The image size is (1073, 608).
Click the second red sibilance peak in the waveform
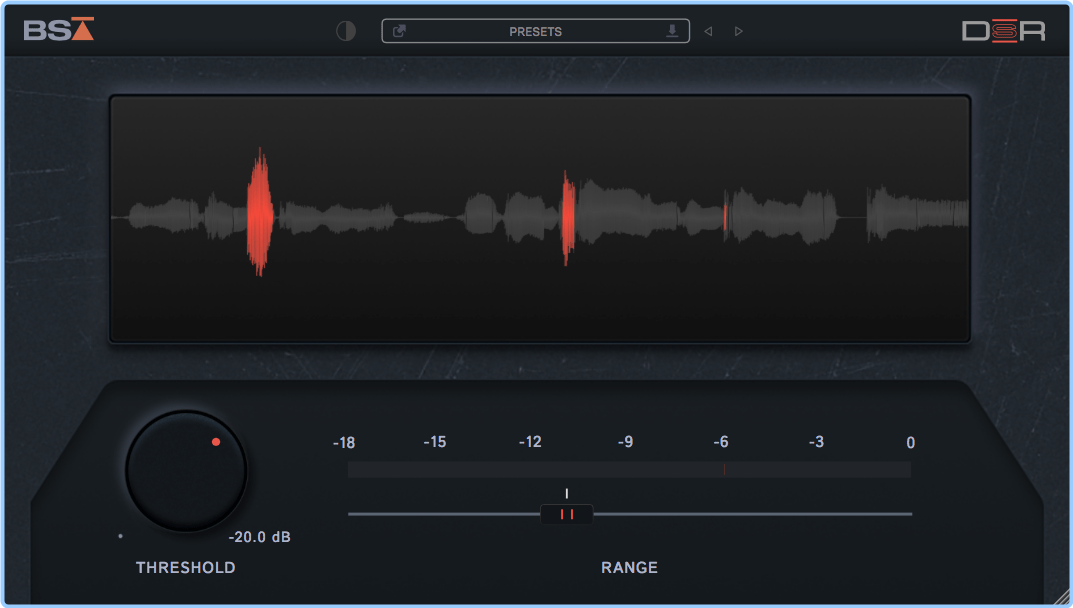[568, 218]
